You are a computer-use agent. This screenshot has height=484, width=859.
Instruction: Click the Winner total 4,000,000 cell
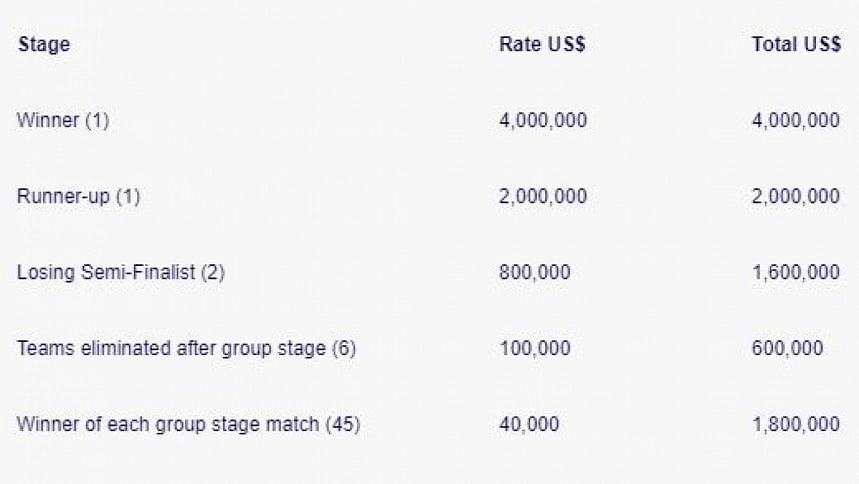point(795,120)
